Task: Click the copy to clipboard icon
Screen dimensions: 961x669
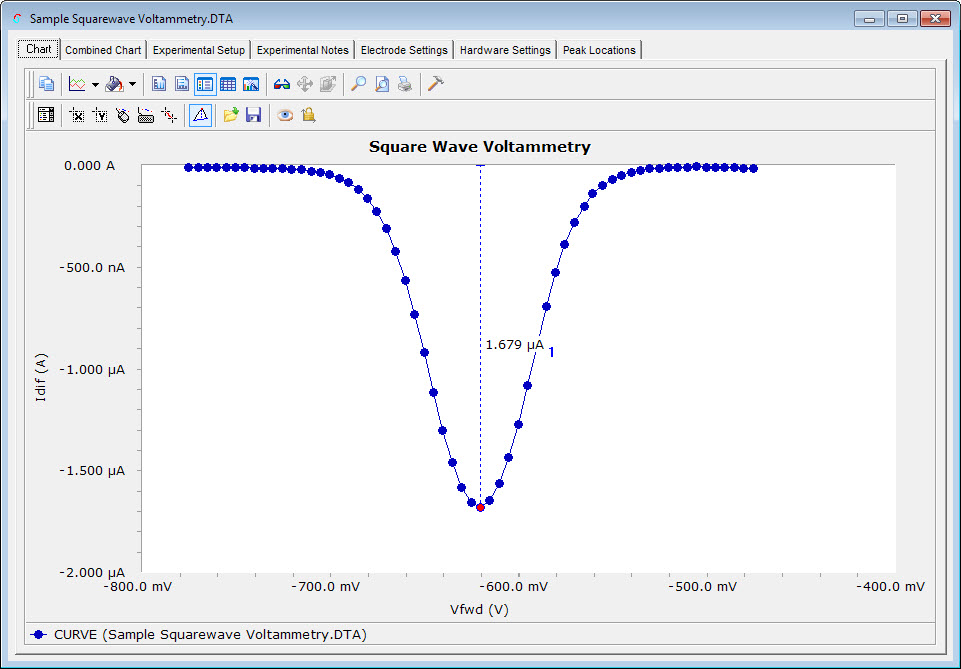Action: coord(46,83)
